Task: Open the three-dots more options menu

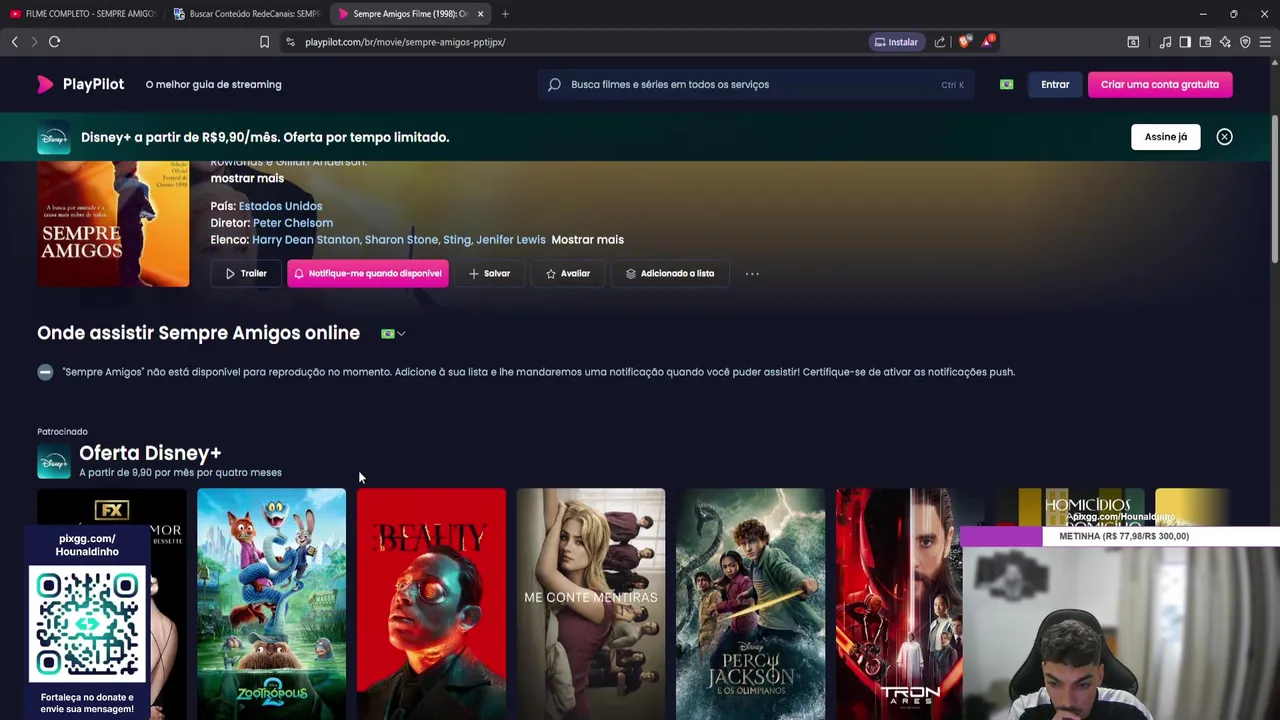Action: 752,273
